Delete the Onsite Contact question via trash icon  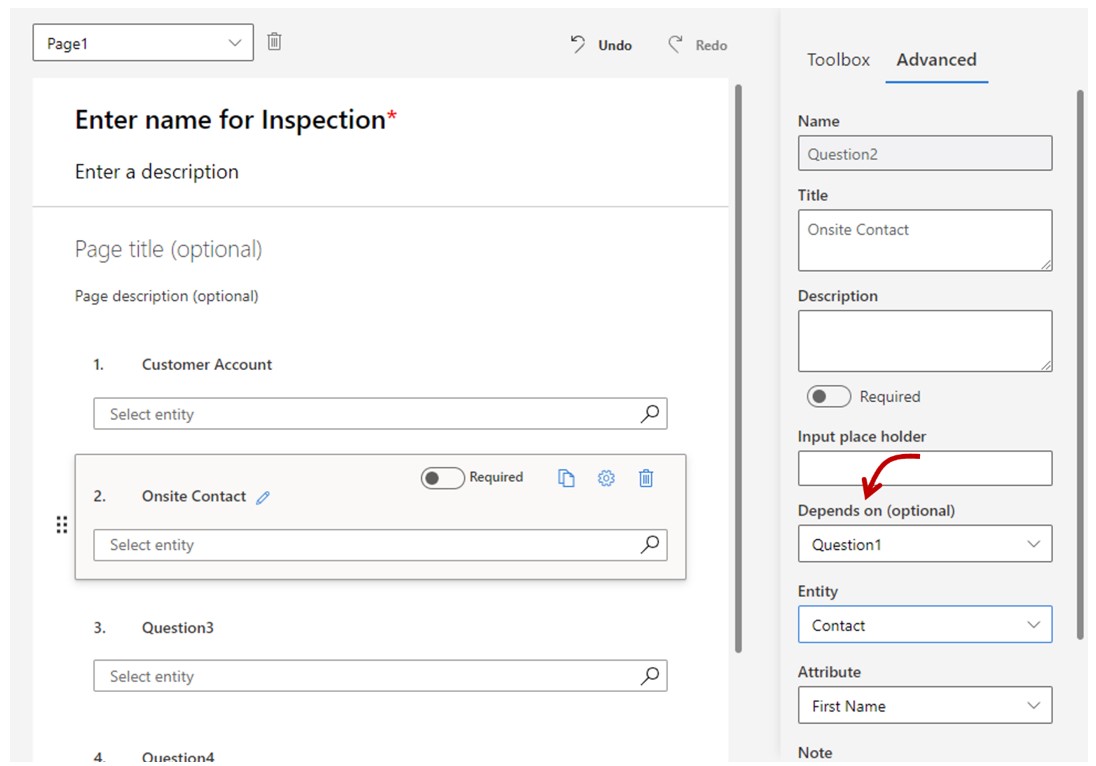pyautogui.click(x=646, y=479)
